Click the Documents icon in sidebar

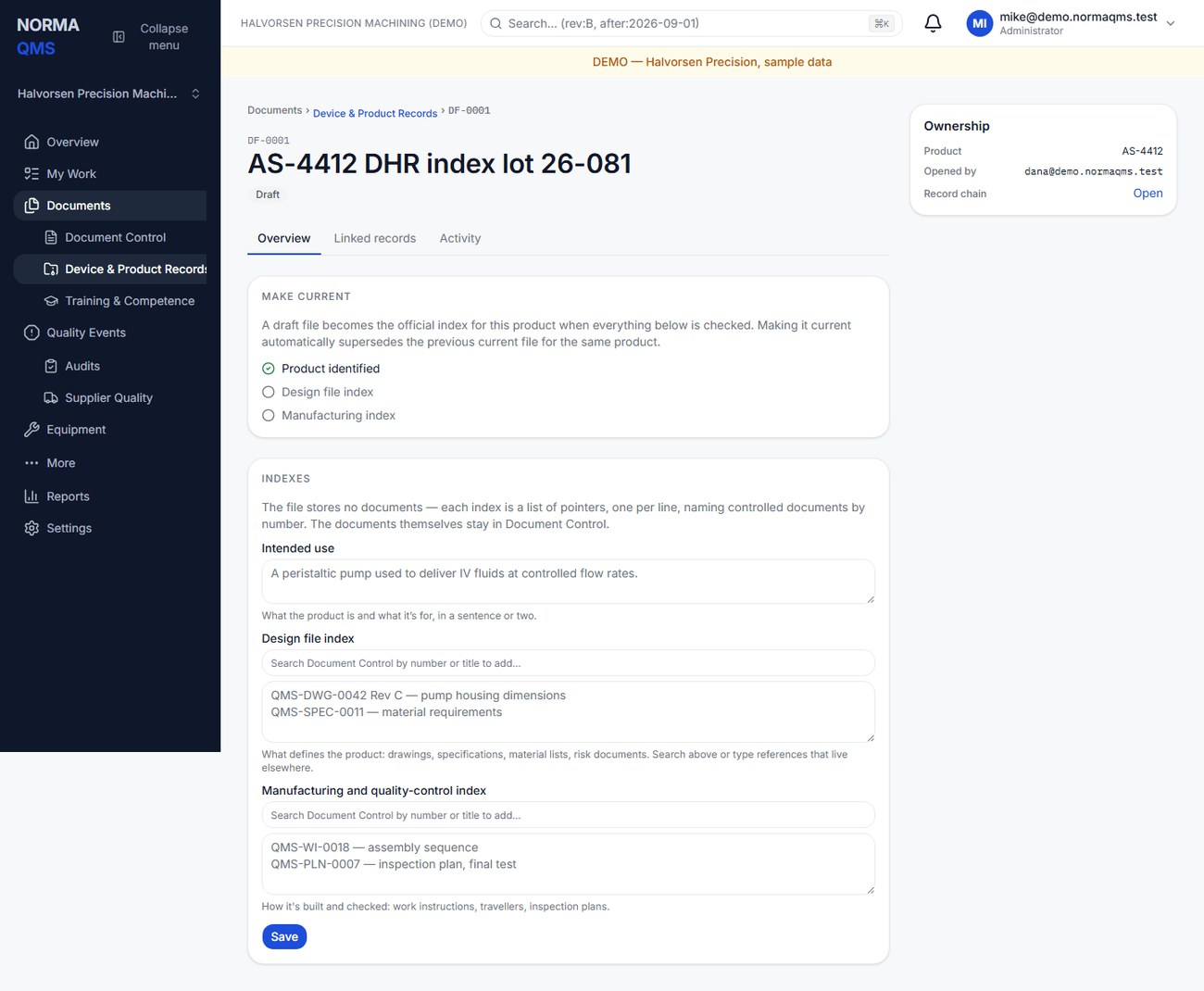pos(31,206)
